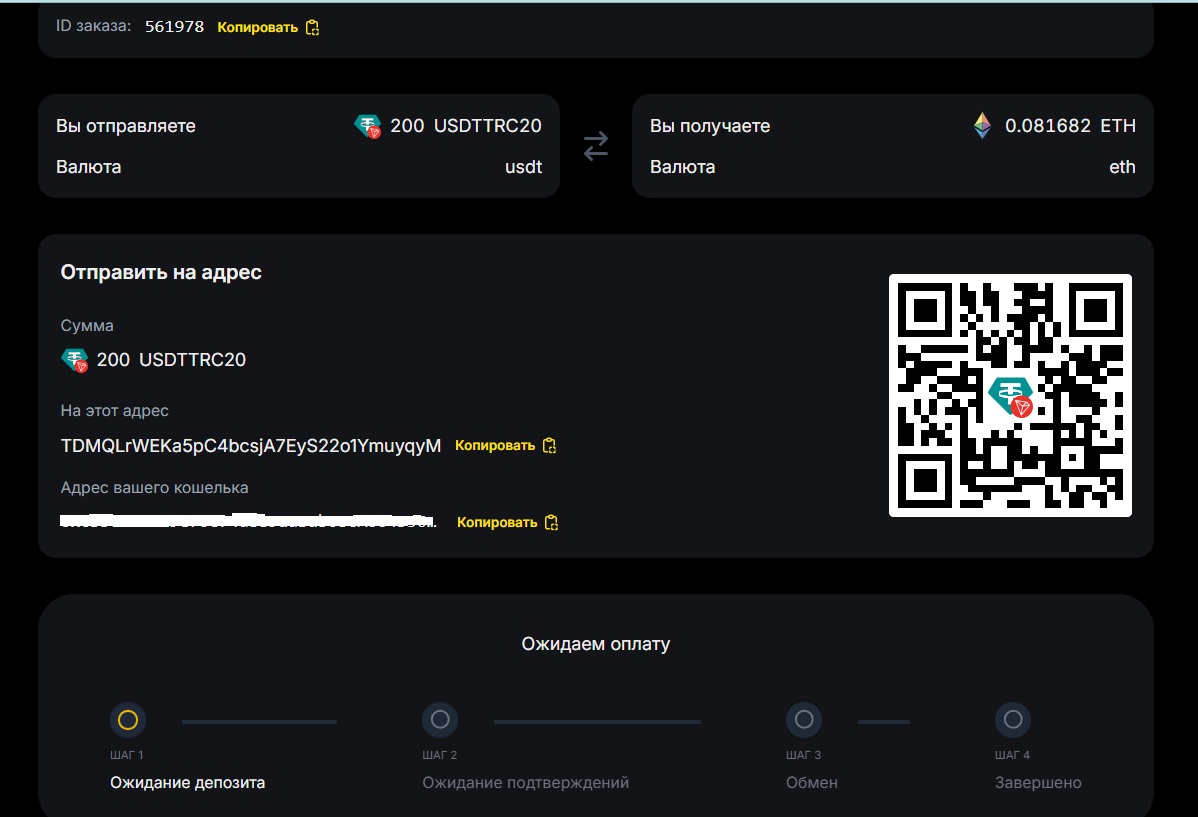Viewport: 1198px width, 817px height.
Task: Click the Шаг 3 step circle
Action: click(x=804, y=720)
